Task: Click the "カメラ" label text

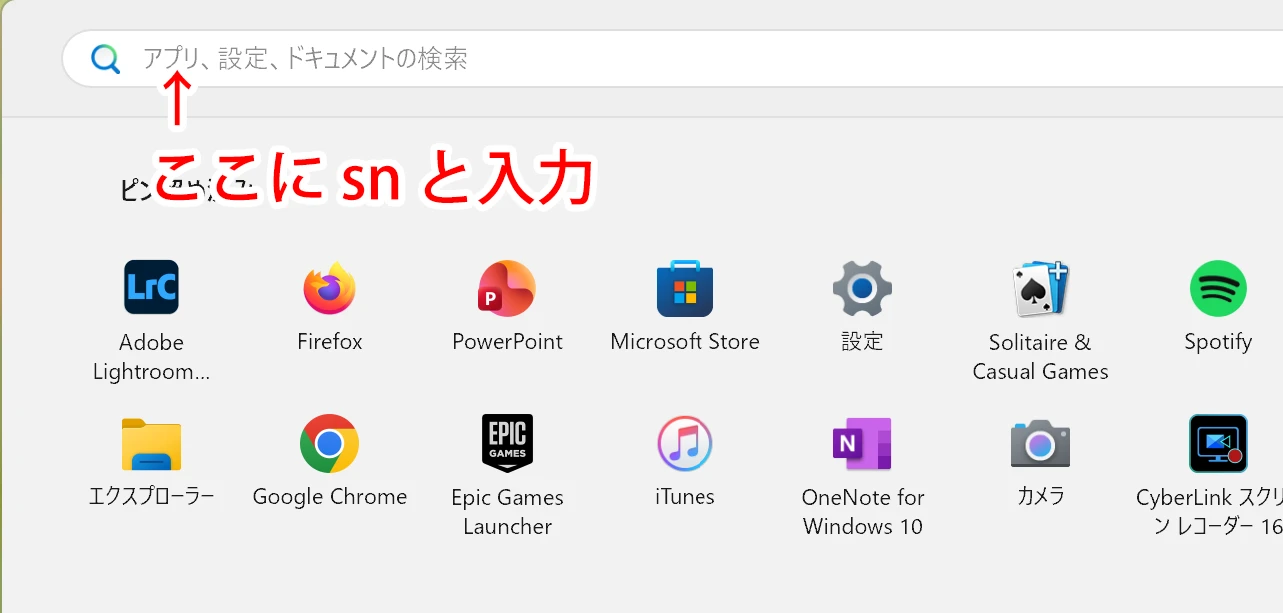Action: [1041, 496]
